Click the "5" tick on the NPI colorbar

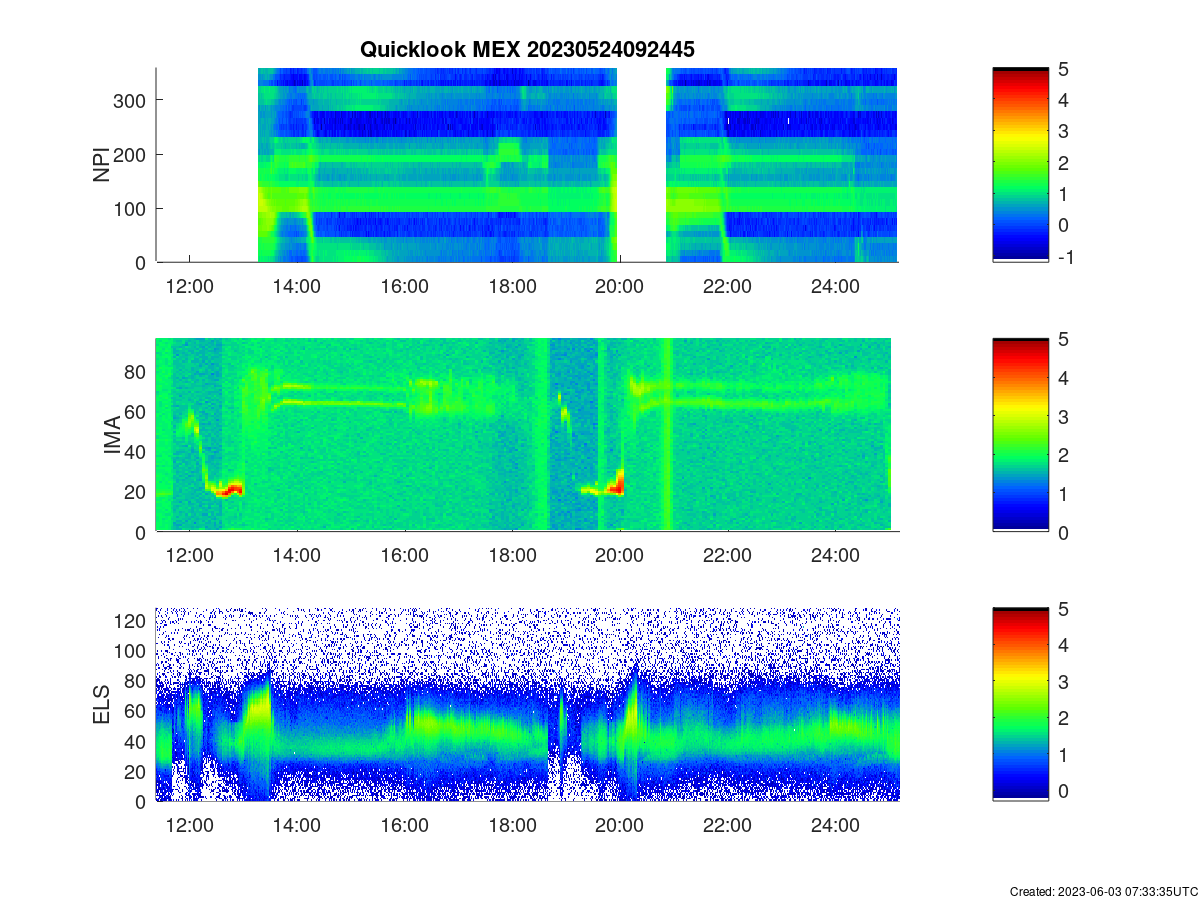pyautogui.click(x=1064, y=68)
